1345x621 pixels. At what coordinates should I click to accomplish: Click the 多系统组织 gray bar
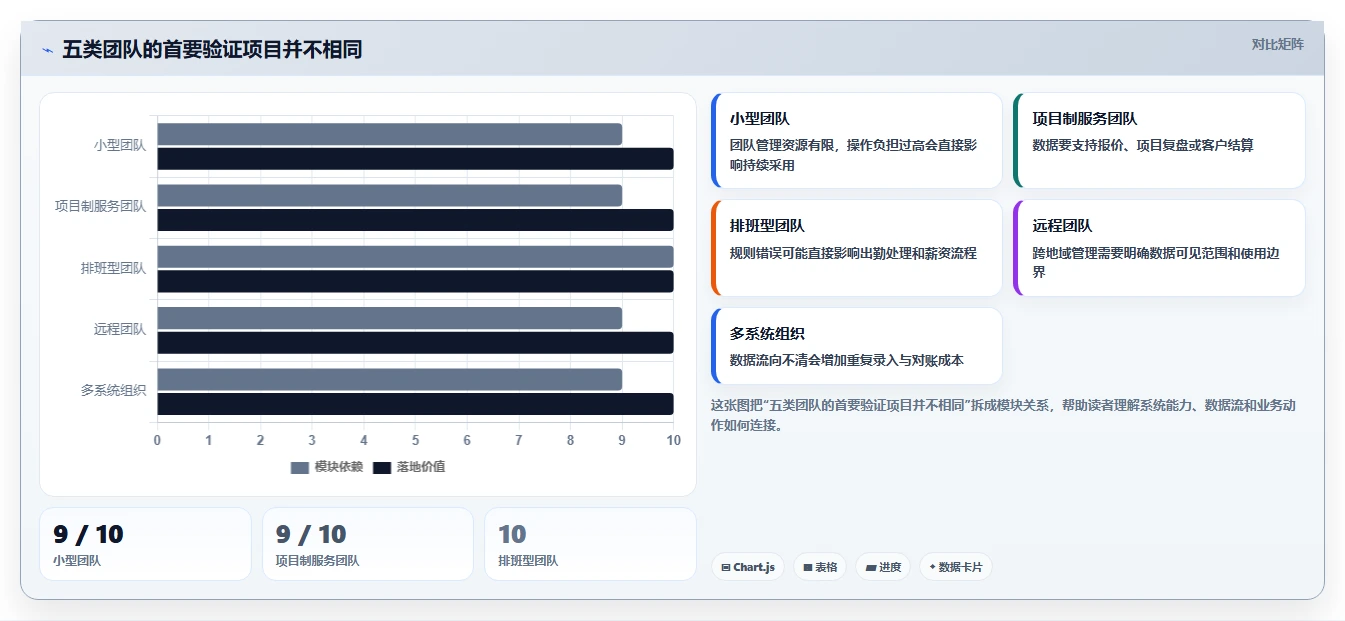[389, 379]
